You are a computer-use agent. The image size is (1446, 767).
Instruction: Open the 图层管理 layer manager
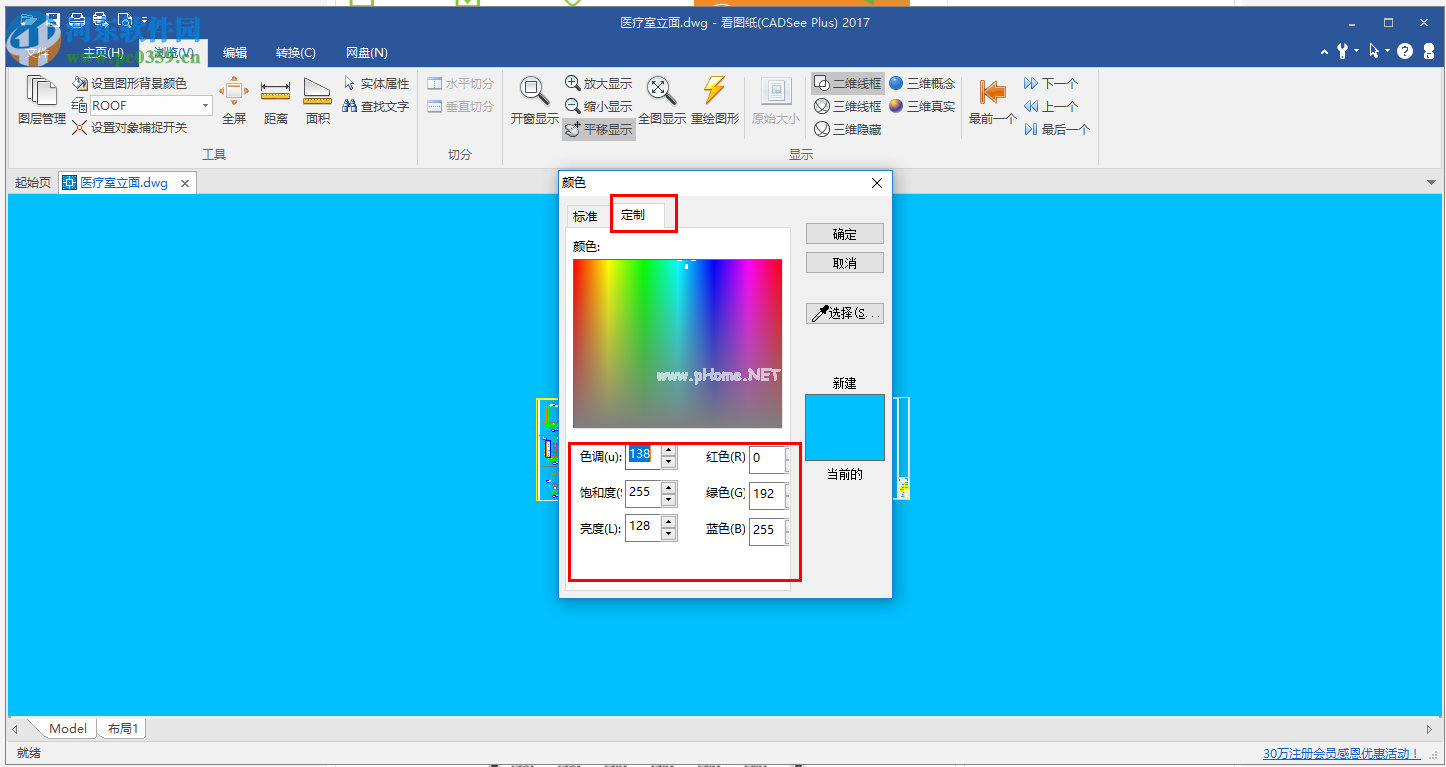(42, 101)
